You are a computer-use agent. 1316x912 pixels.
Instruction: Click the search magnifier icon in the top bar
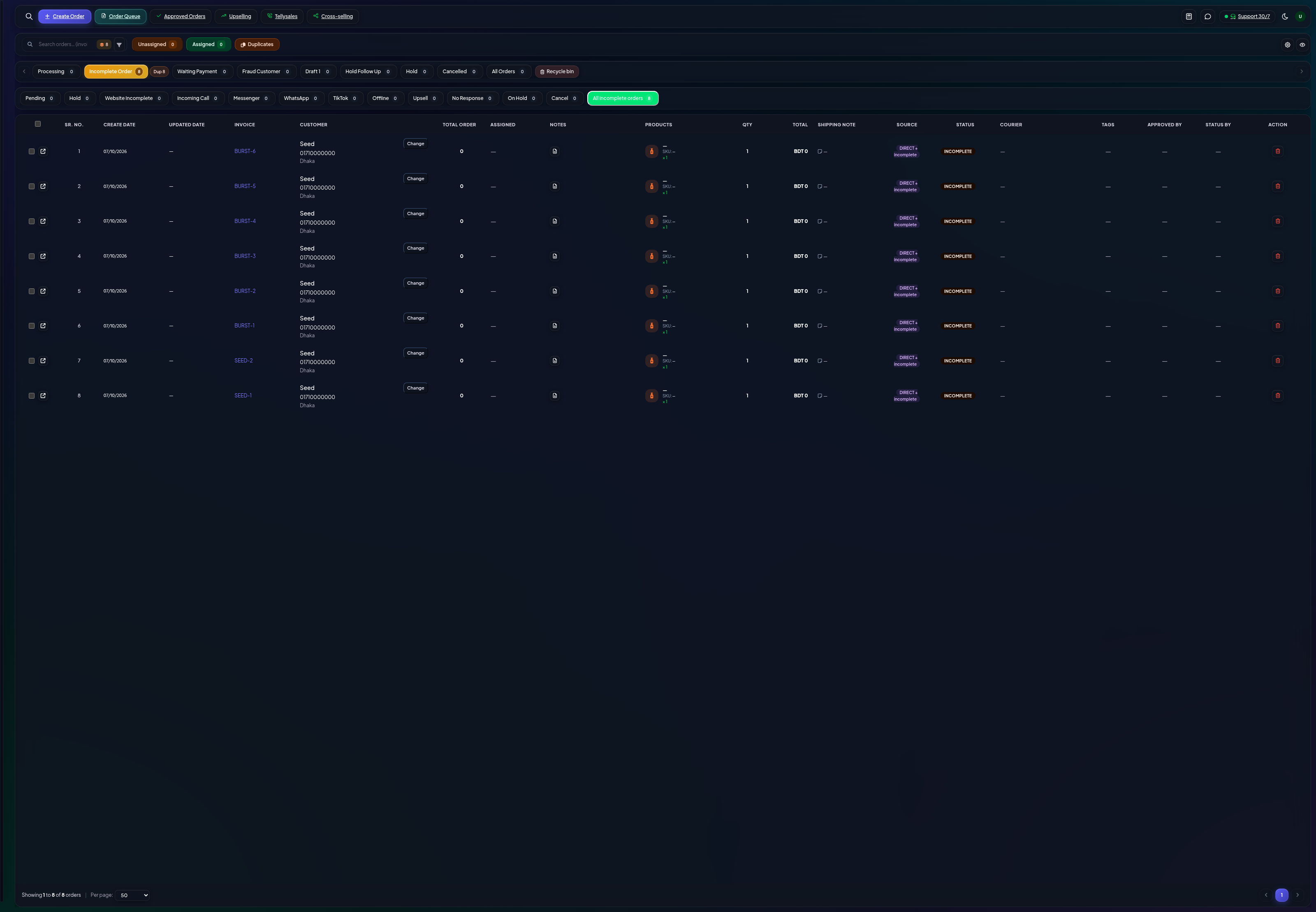29,16
